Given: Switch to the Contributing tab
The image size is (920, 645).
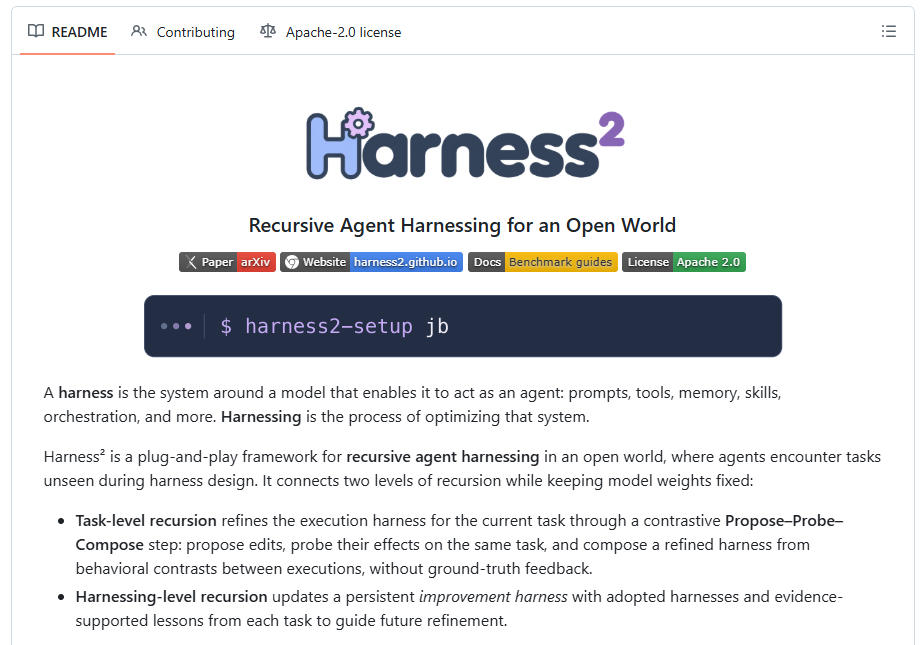Looking at the screenshot, I should click(183, 32).
